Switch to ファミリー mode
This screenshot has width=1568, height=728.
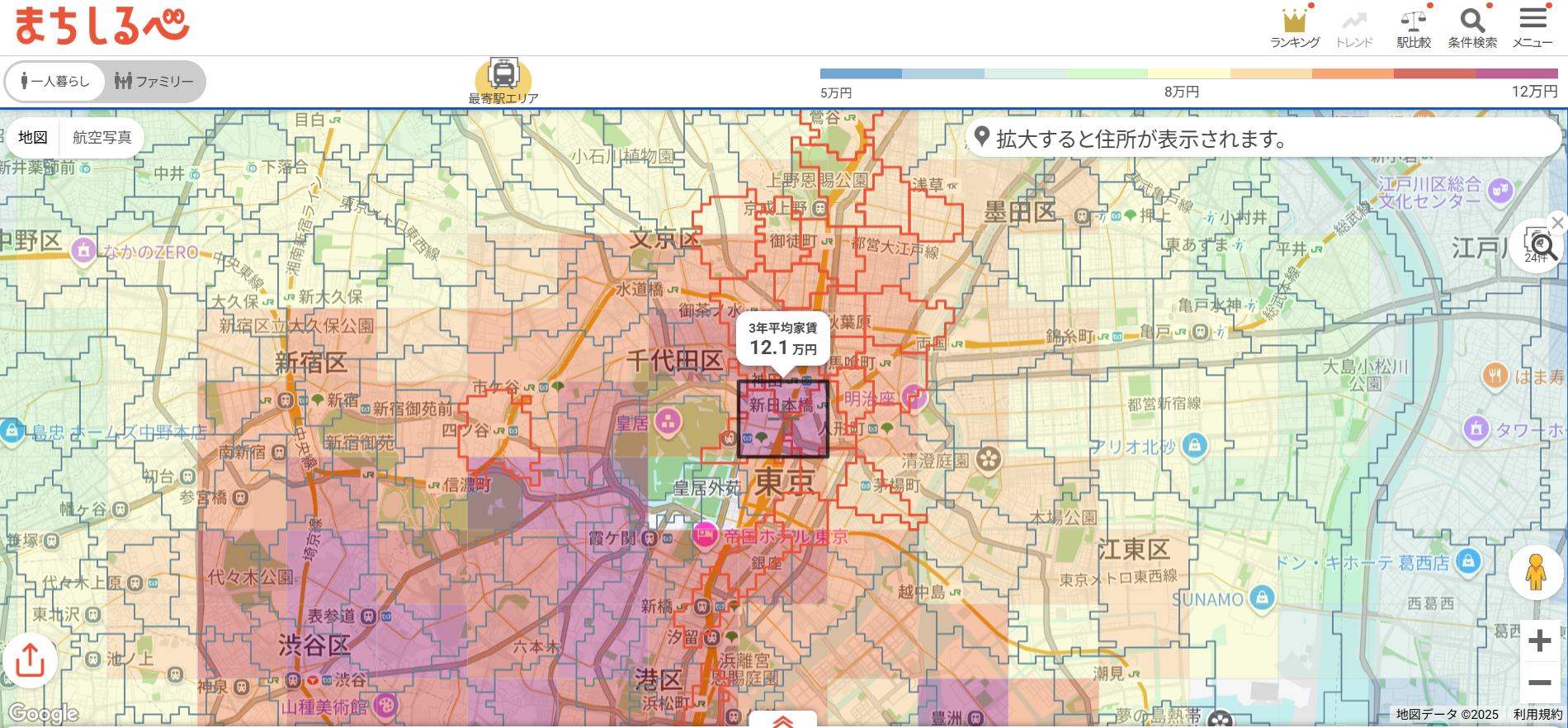[154, 81]
